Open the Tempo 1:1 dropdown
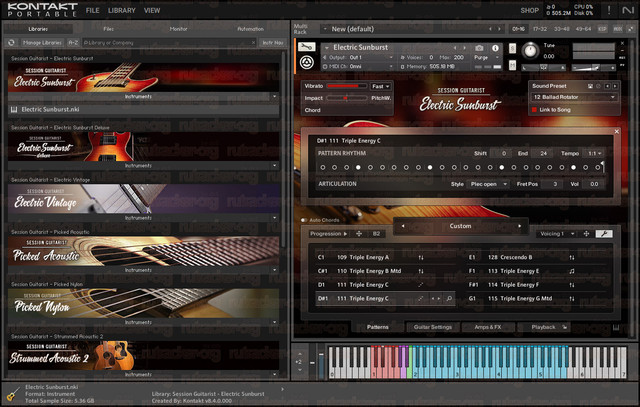The height and width of the screenshot is (407, 640). tap(594, 153)
